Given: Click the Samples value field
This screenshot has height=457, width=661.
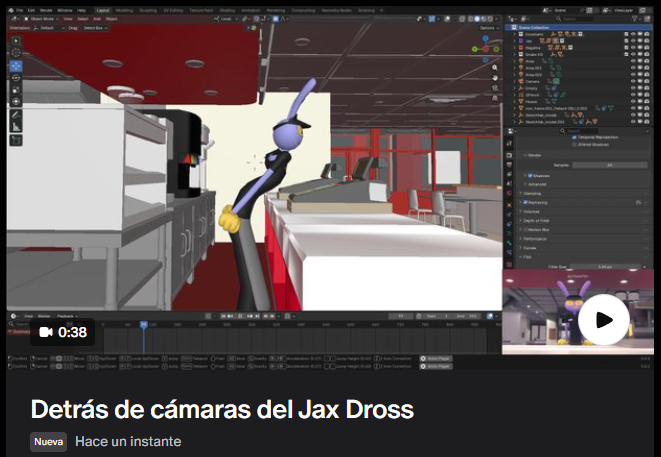Looking at the screenshot, I should 610,165.
